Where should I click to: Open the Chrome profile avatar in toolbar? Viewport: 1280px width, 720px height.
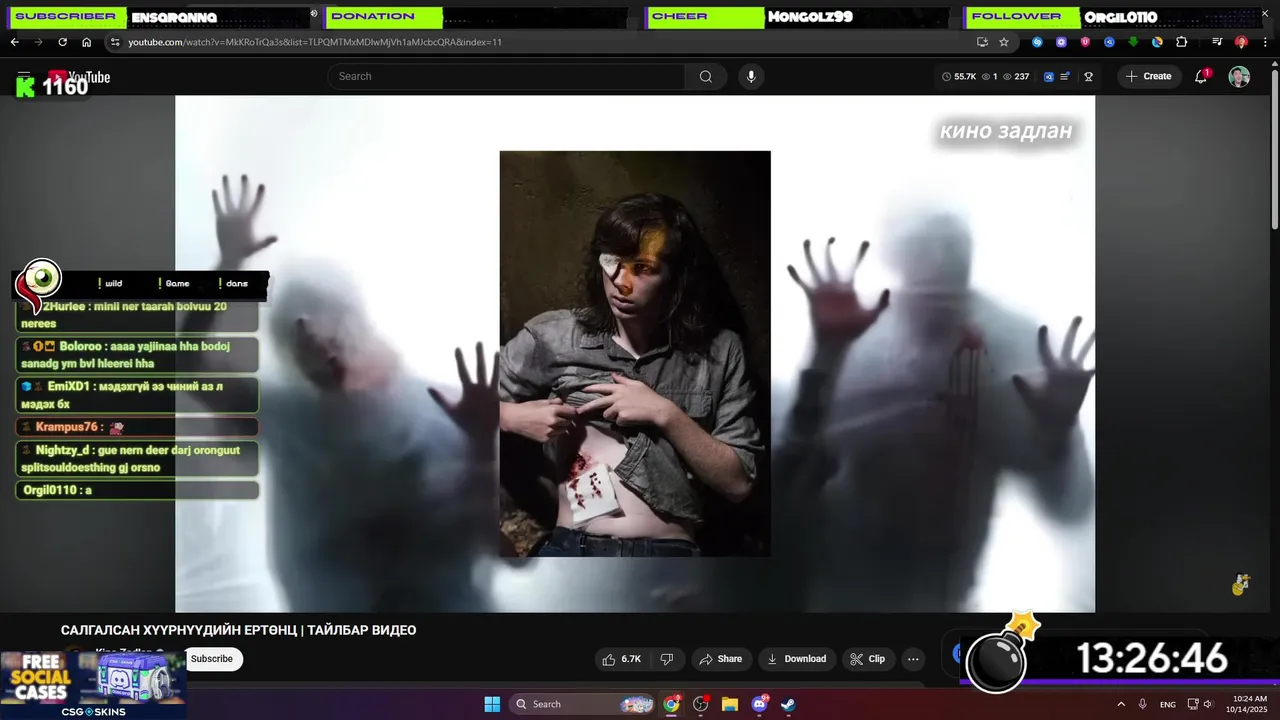point(1241,42)
